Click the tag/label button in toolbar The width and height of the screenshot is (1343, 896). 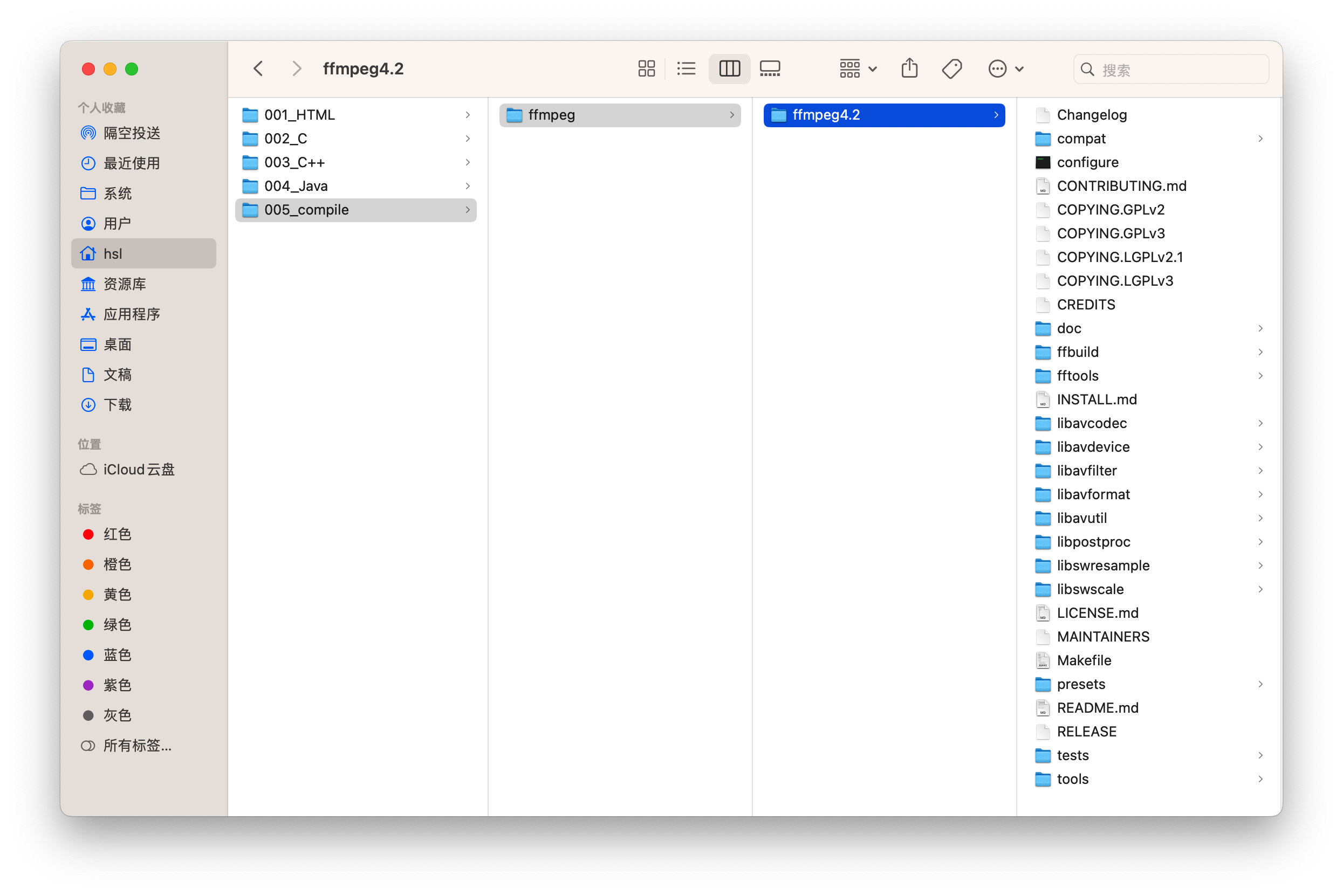coord(951,69)
